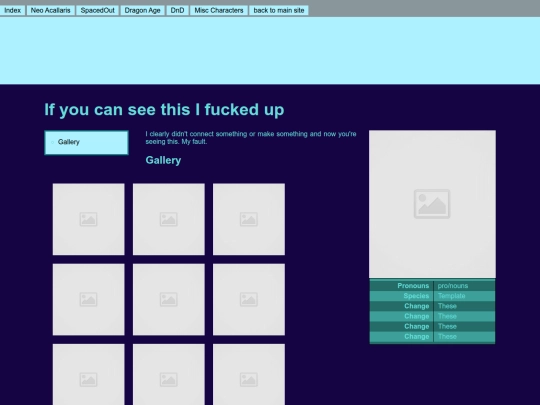Image resolution: width=540 pixels, height=405 pixels.
Task: Open the Index navigation button
Action: point(12,10)
